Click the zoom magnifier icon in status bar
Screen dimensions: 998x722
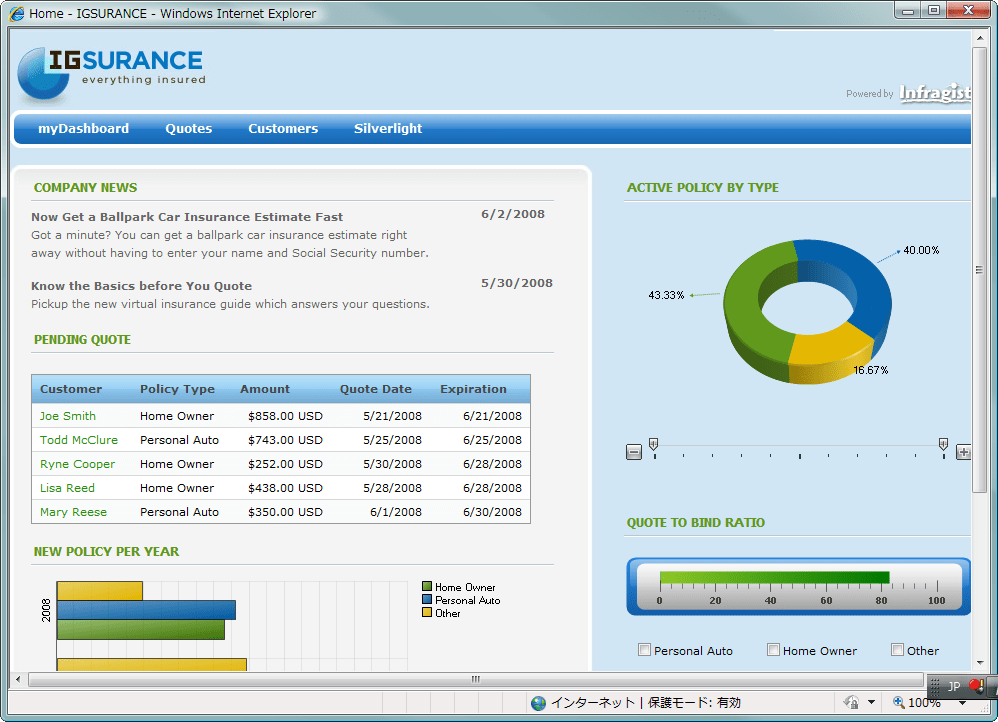pos(898,703)
